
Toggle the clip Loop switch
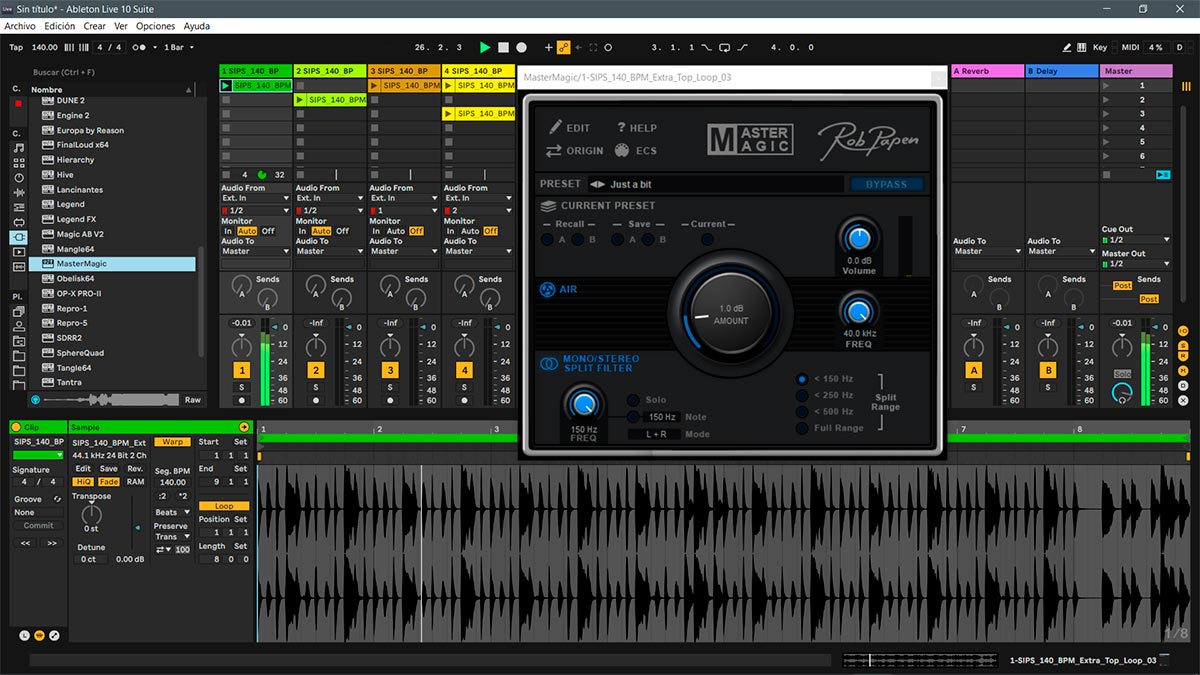pos(224,506)
